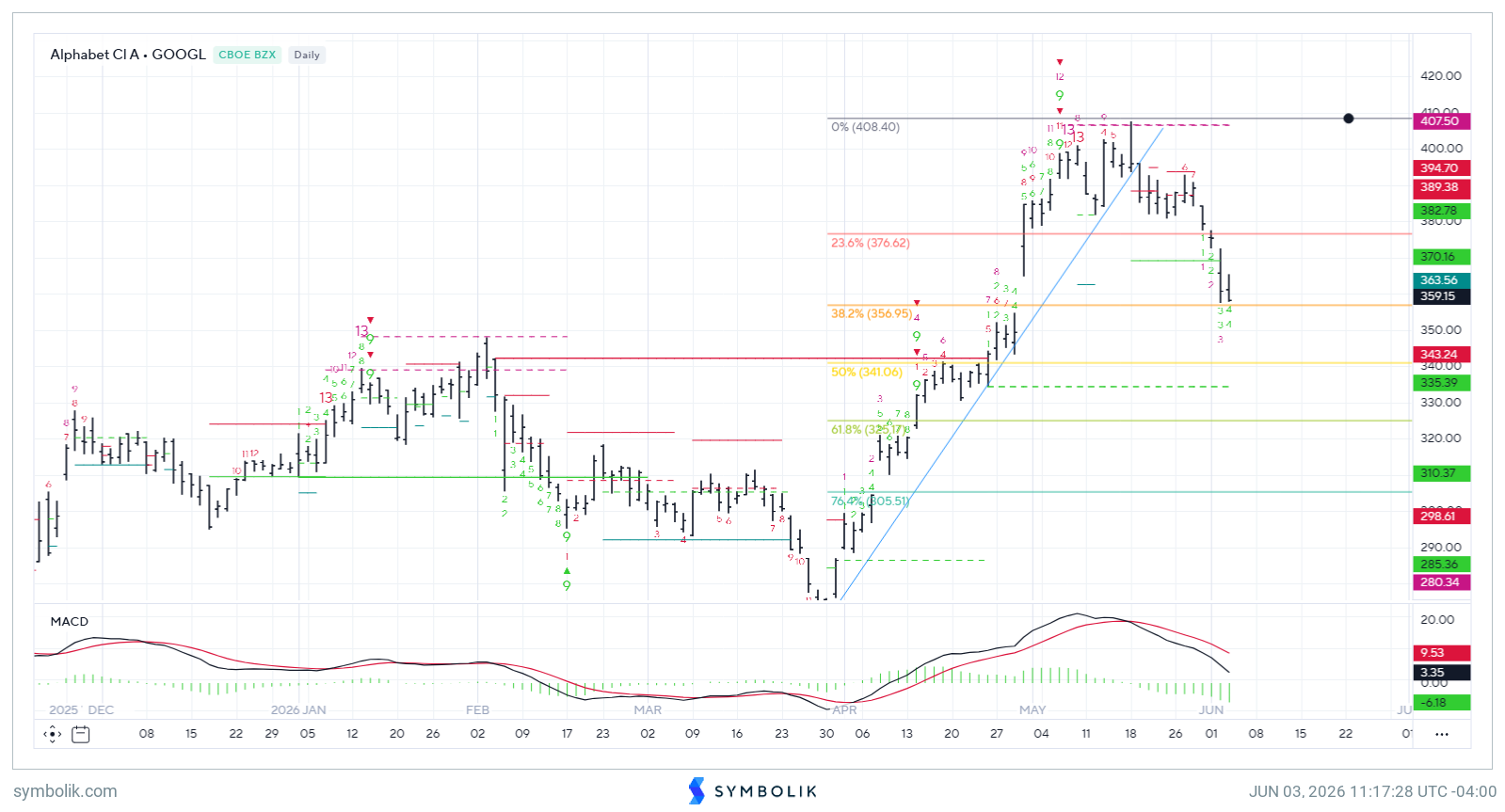Select the Alphabet Cl A • GOOGL title

click(128, 55)
